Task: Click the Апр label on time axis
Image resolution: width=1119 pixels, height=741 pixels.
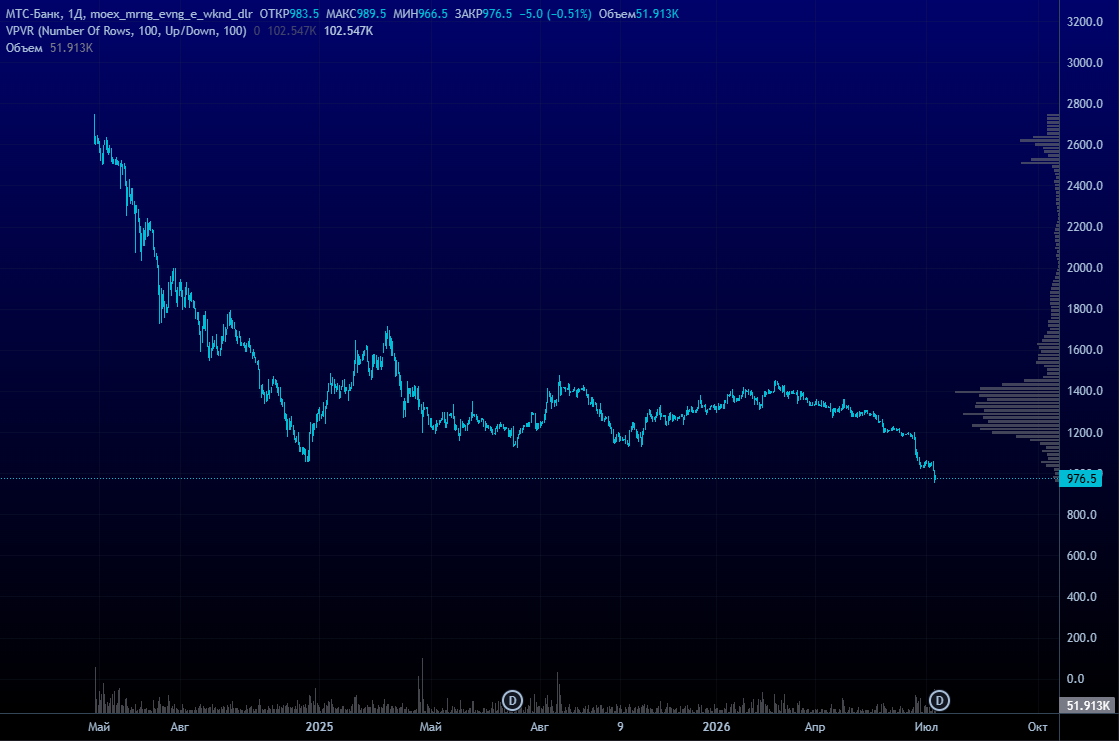Action: coord(815,727)
